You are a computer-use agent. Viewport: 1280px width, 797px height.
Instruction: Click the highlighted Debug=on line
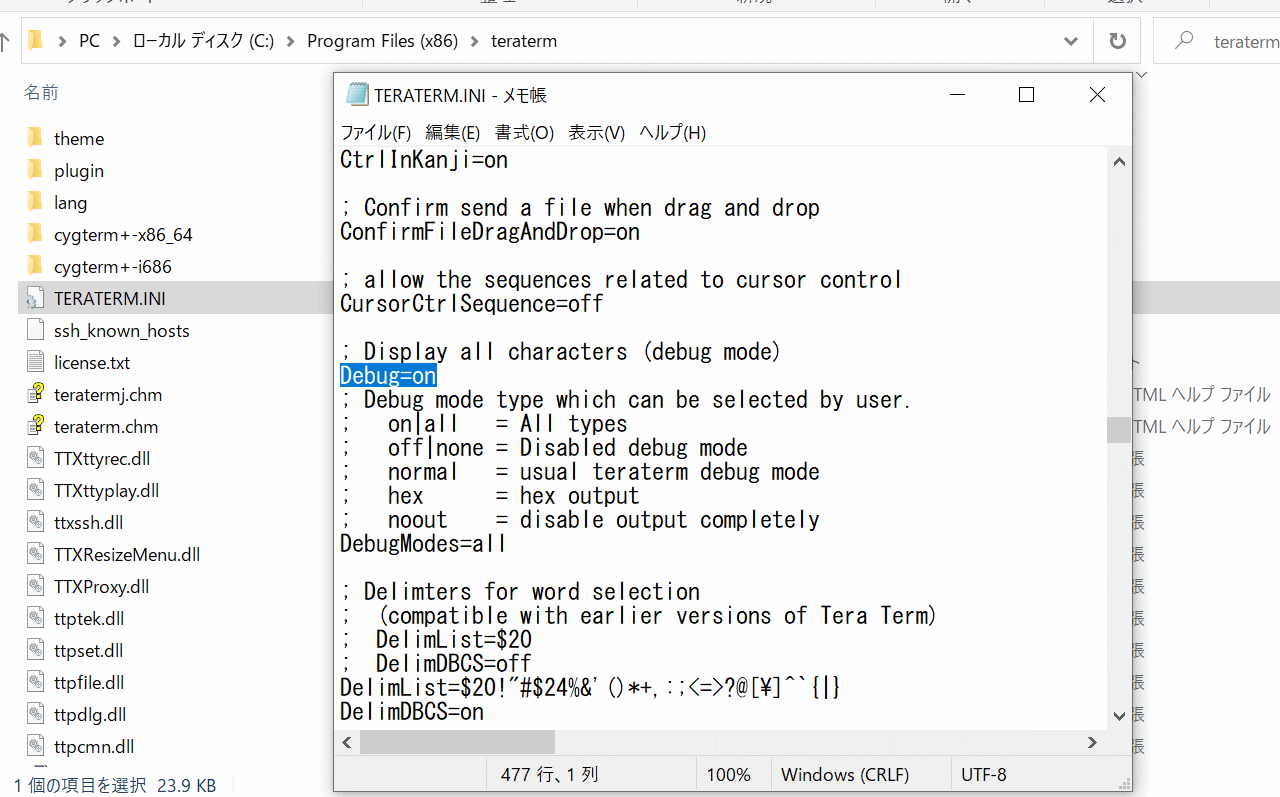pyautogui.click(x=388, y=376)
